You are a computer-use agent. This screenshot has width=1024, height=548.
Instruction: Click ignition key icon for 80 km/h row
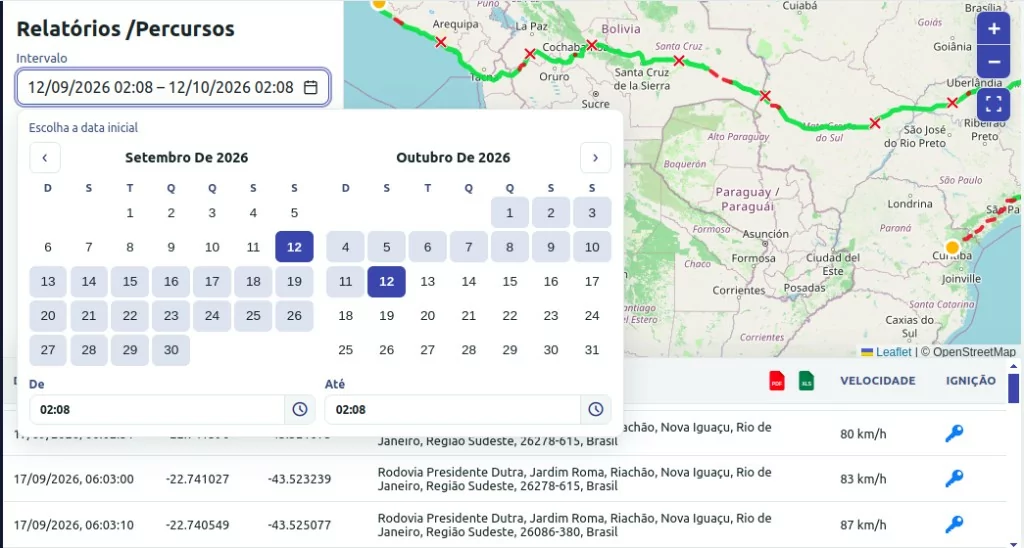pyautogui.click(x=954, y=433)
